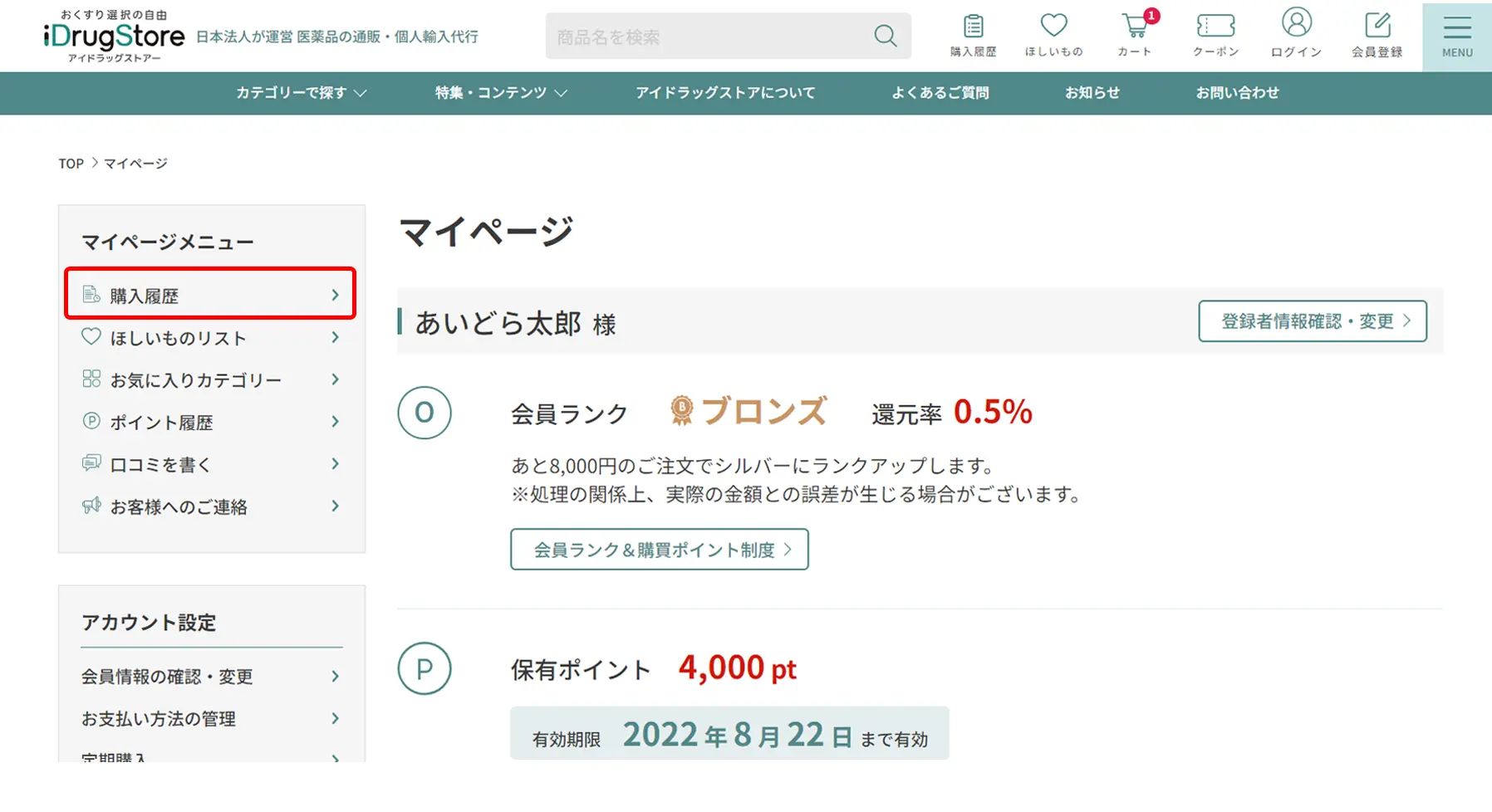Click the megaphone icon beside お客様へのご連絡
The width and height of the screenshot is (1492, 812).
coord(91,505)
